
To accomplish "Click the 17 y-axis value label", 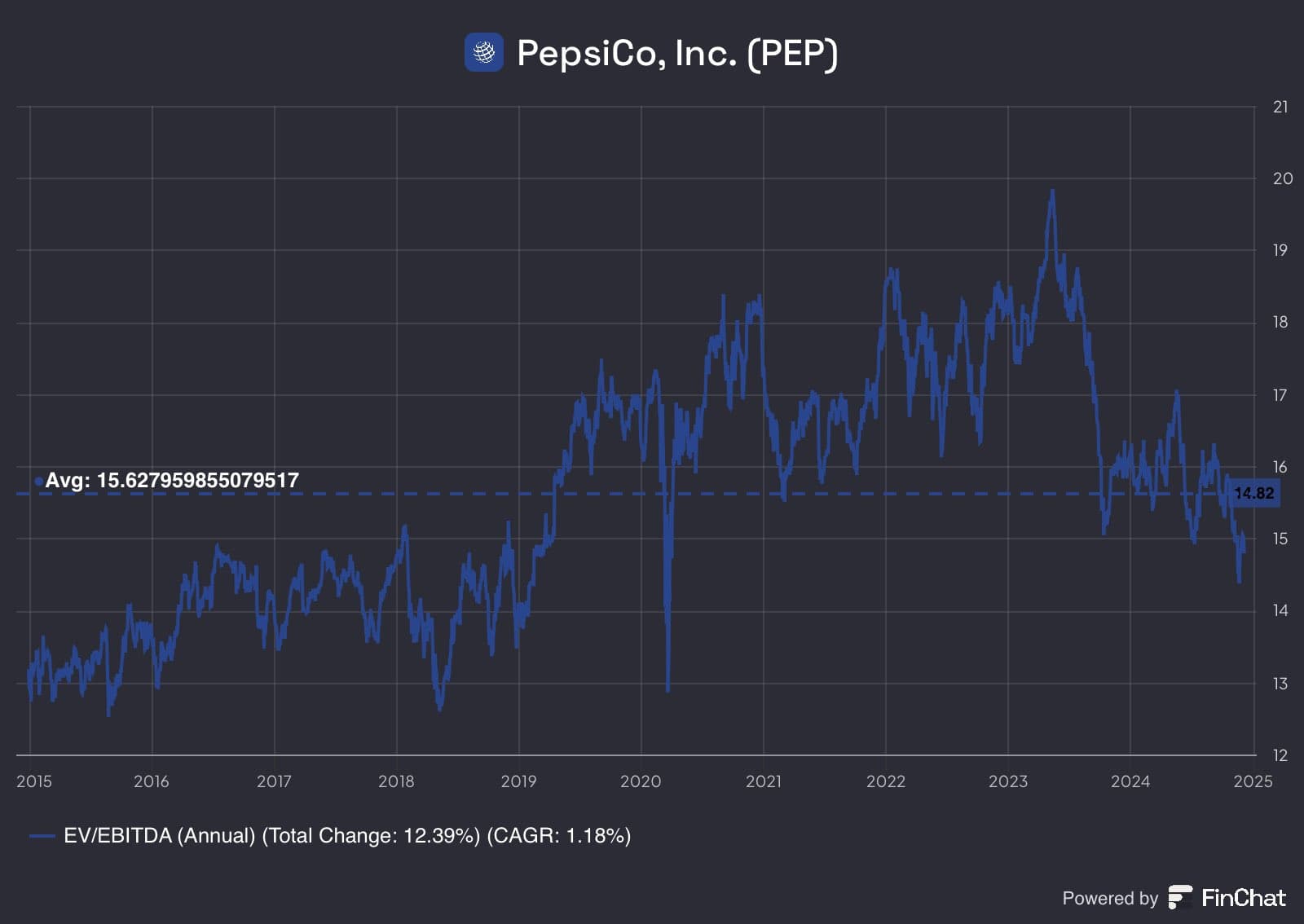I will coord(1280,395).
